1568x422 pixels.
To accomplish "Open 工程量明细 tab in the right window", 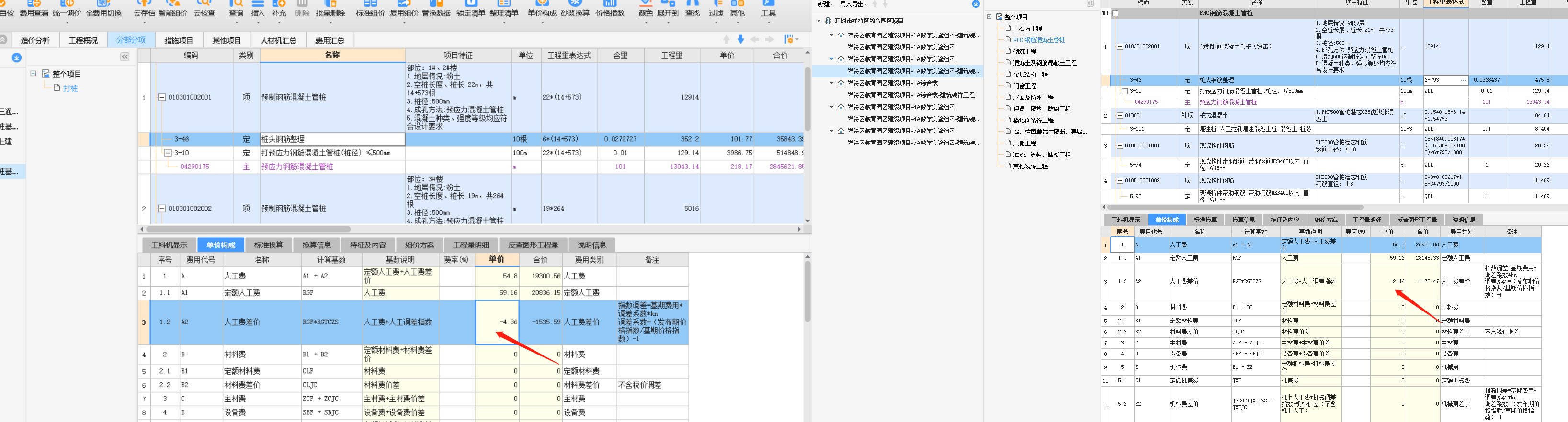I will (x=1366, y=220).
